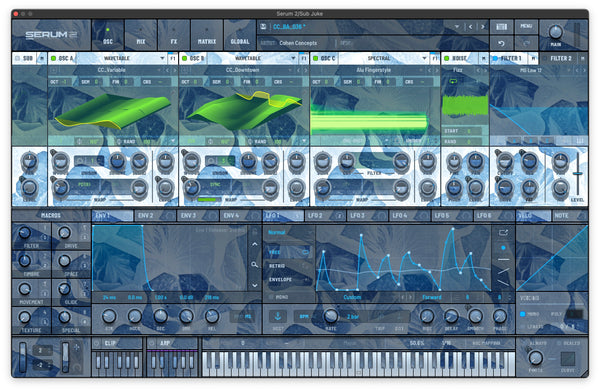Click the velocity CURVE square
The width and height of the screenshot is (600, 391).
point(567,359)
